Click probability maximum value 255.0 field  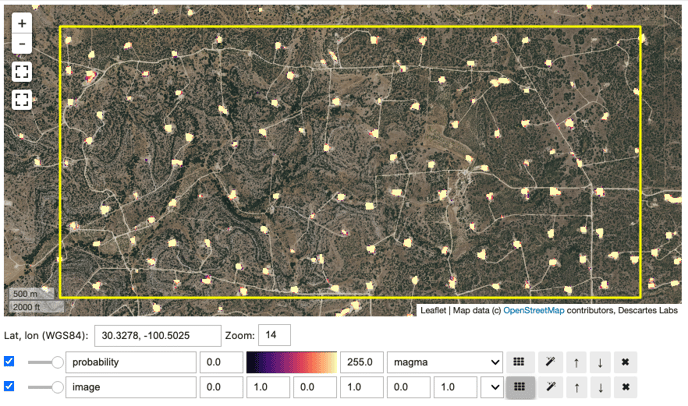point(362,362)
